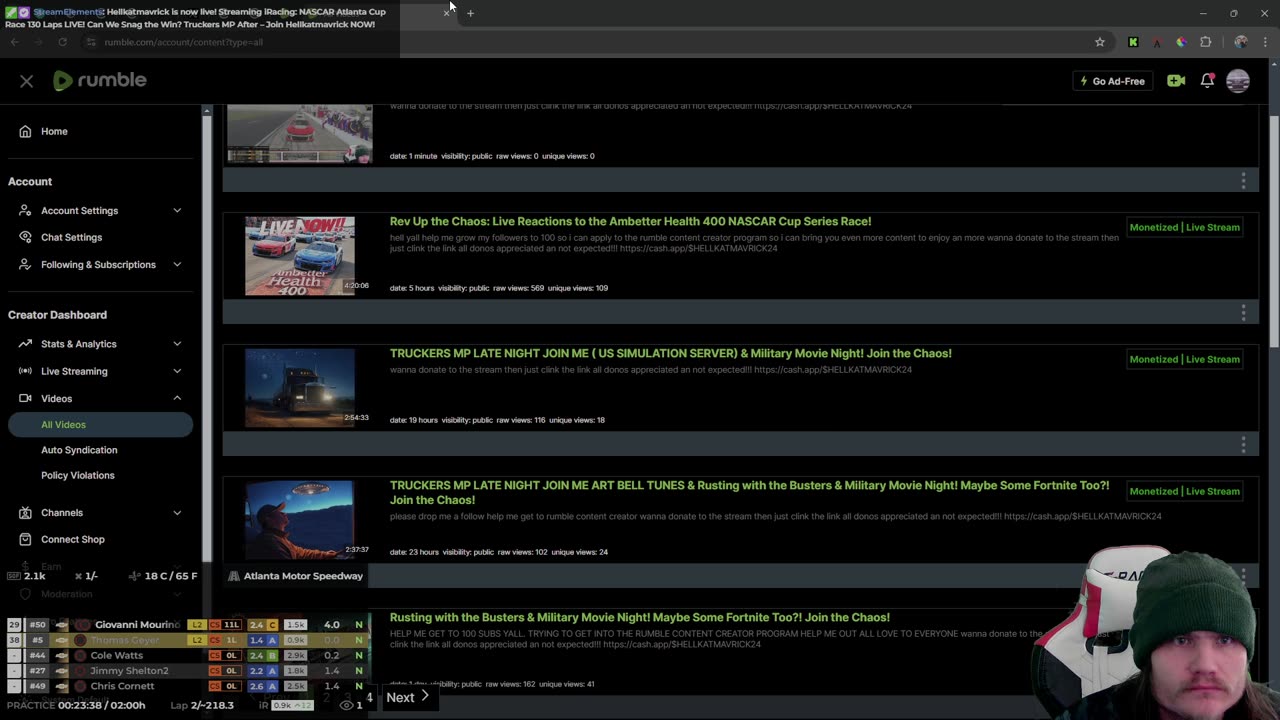Open the notifications bell
Screen dimensions: 1280x720
click(x=1207, y=81)
